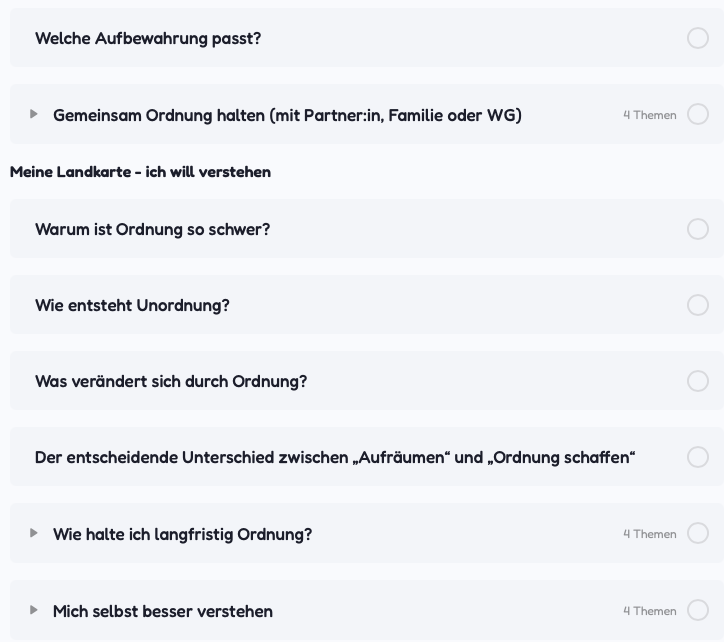
Task: Open lesson 'Warum ist Ordnung so schwer?'
Action: pyautogui.click(x=152, y=229)
